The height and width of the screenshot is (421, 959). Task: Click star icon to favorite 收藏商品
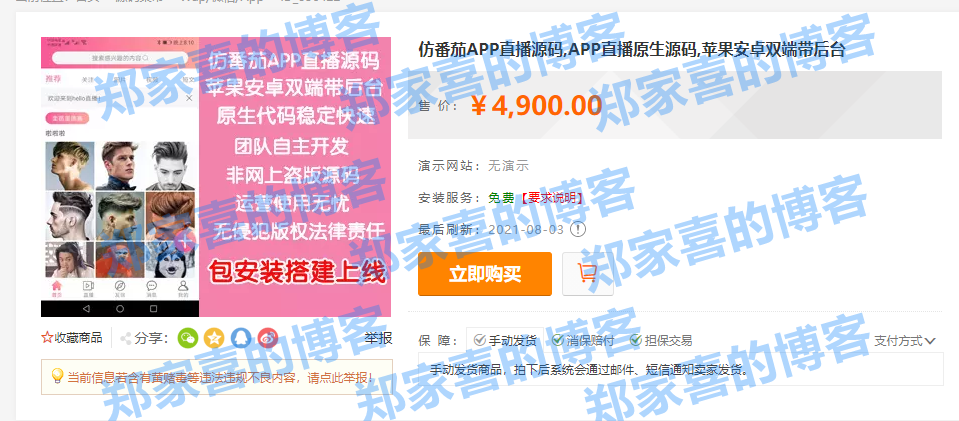tap(47, 338)
